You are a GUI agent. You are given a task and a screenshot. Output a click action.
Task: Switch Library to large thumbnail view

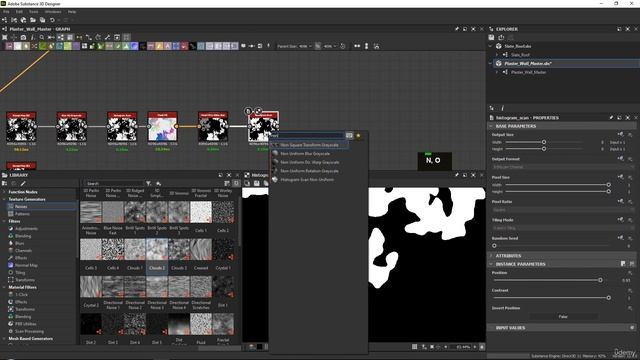pyautogui.click(x=236, y=184)
